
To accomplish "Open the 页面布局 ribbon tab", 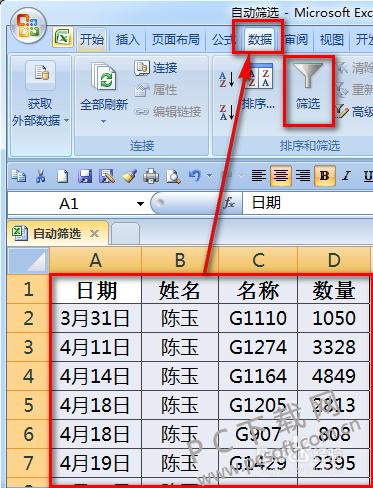I will click(176, 40).
